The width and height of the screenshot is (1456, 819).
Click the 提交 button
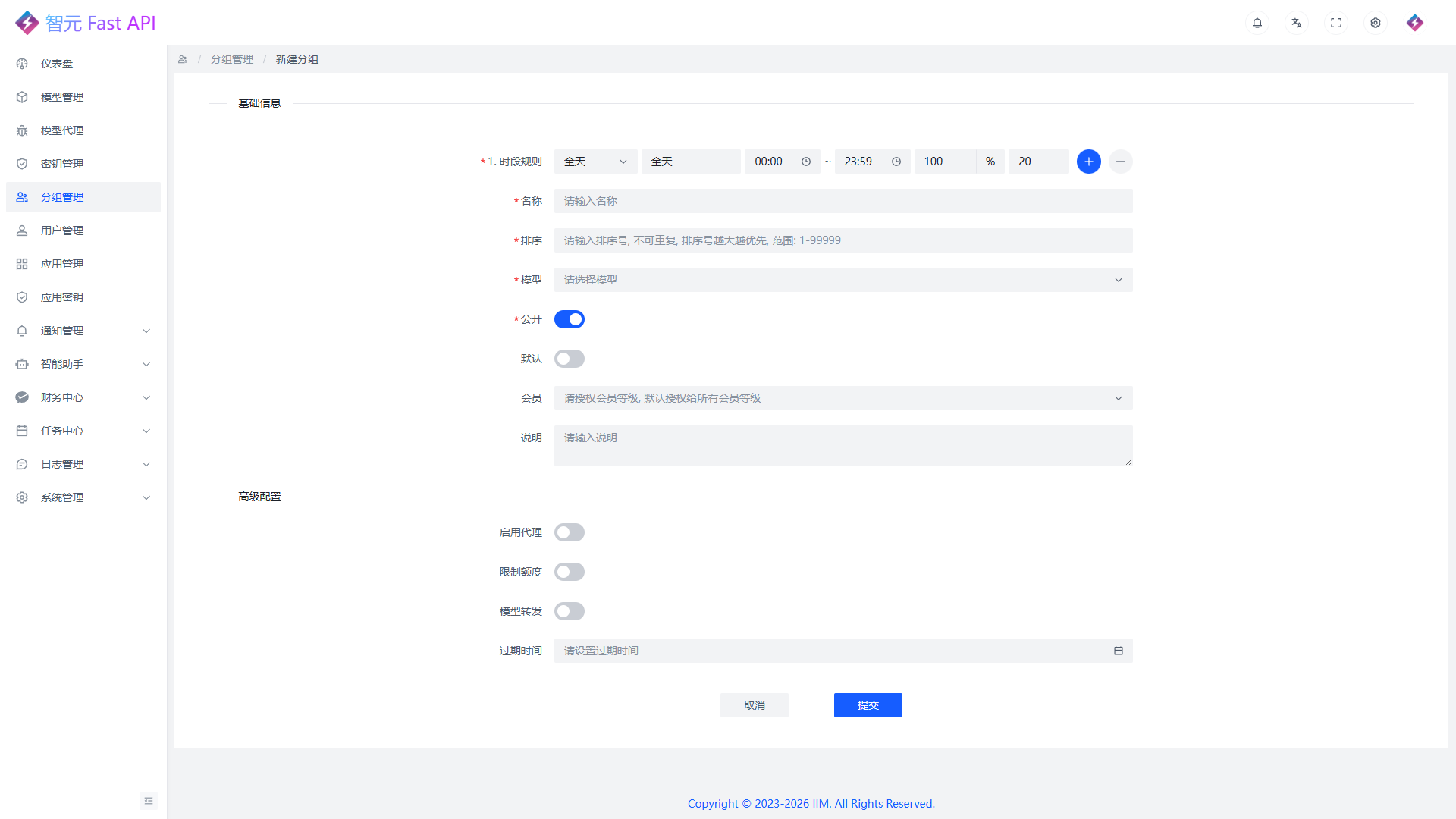[868, 705]
